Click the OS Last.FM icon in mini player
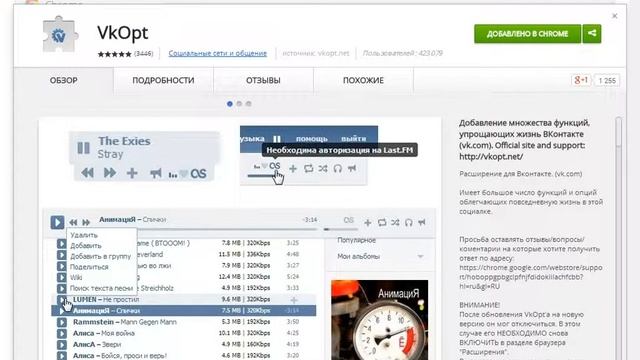 (198, 174)
